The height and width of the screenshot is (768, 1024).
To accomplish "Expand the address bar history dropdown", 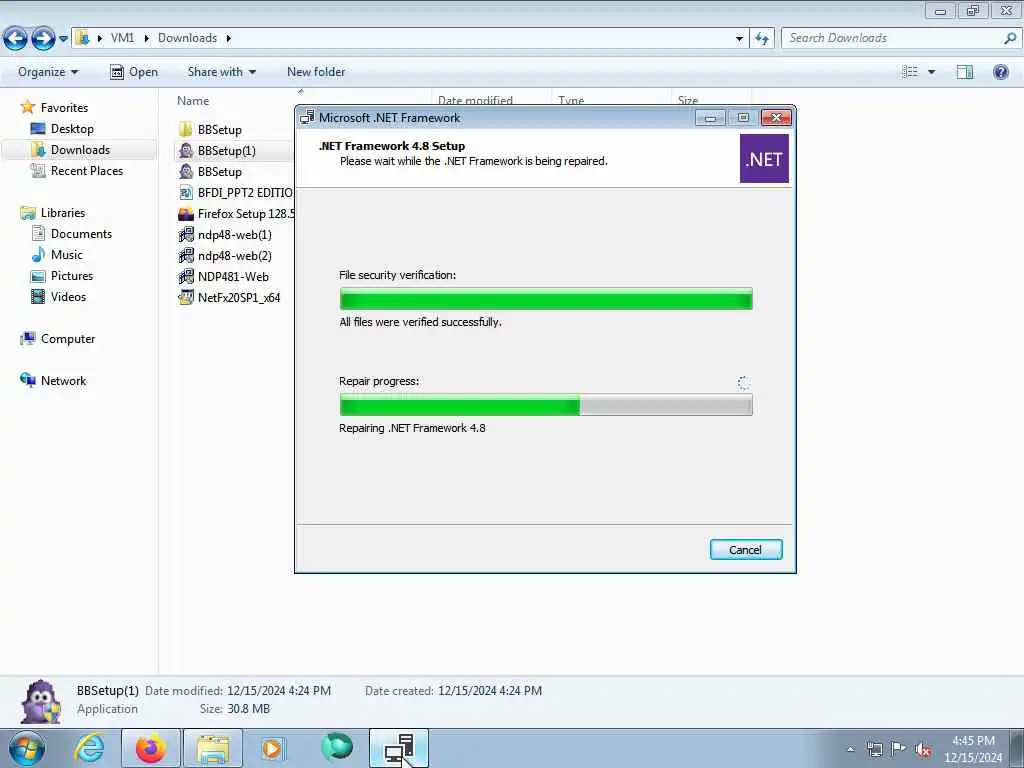I will tap(739, 39).
